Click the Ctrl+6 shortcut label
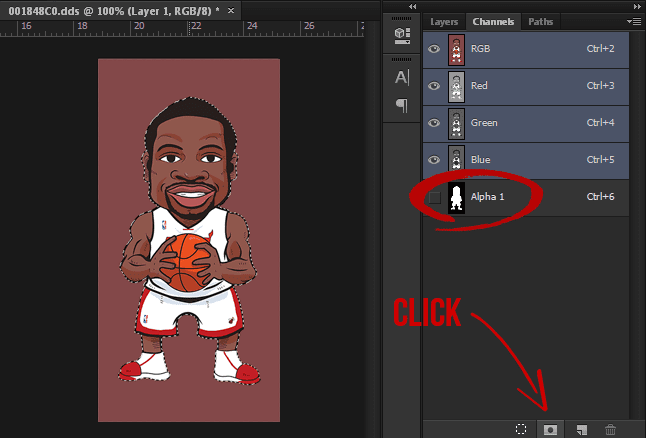 click(600, 197)
